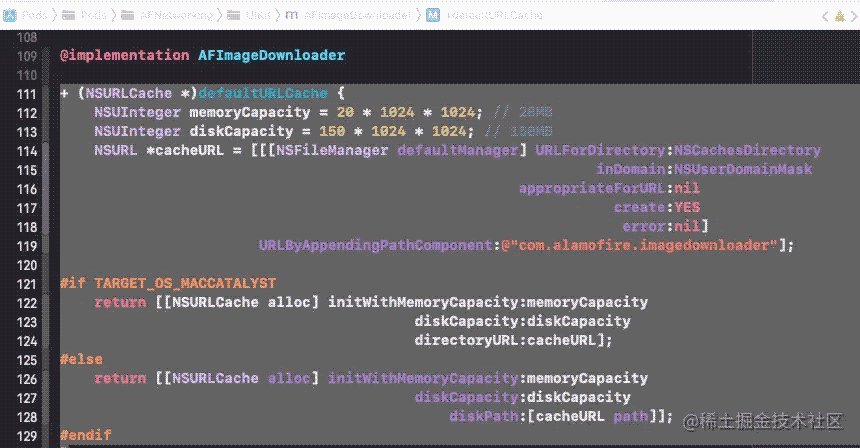Click line number 109 in gutter
The height and width of the screenshot is (448, 860).
pos(27,56)
